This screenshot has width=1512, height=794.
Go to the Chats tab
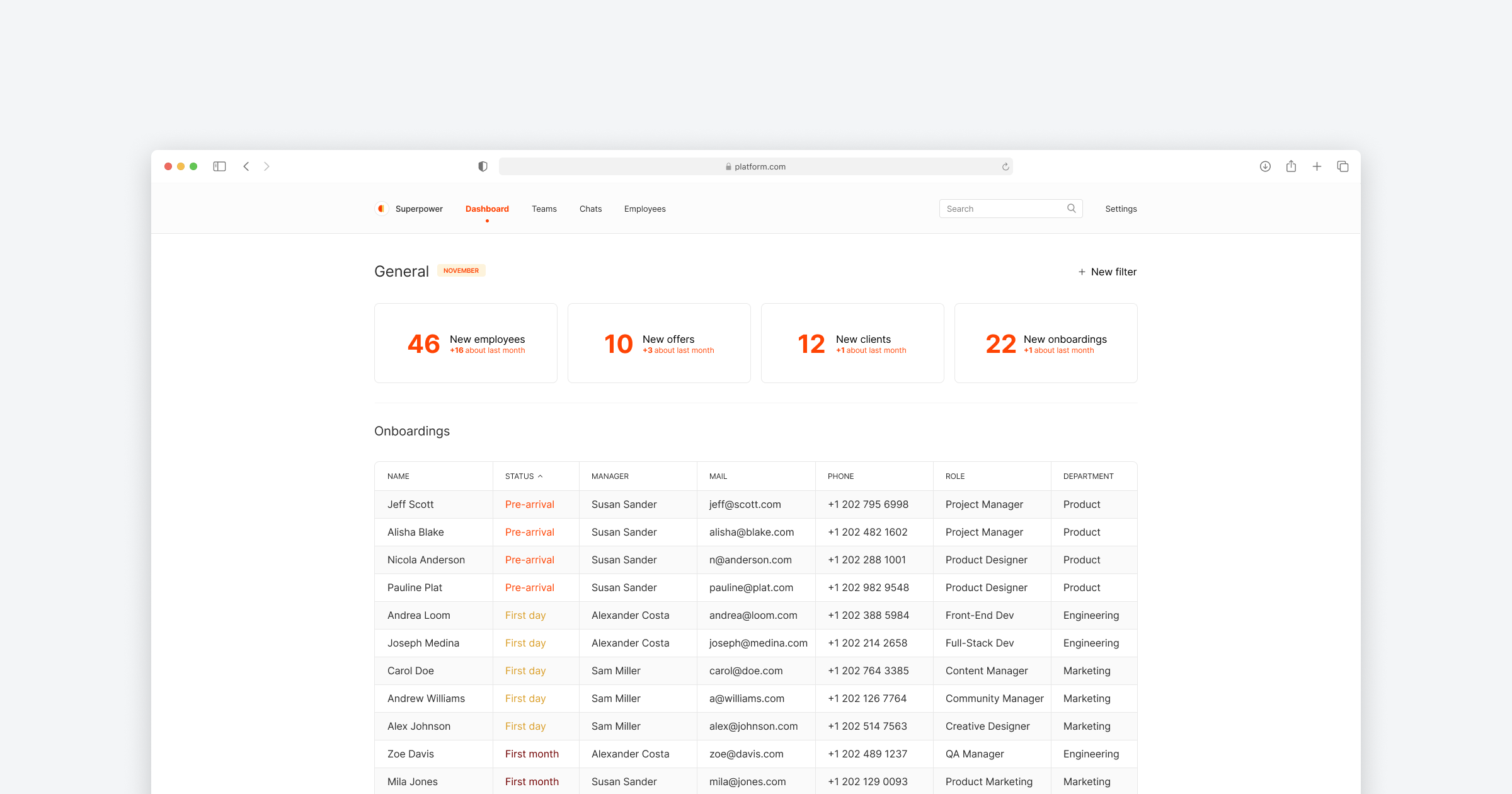(x=590, y=209)
